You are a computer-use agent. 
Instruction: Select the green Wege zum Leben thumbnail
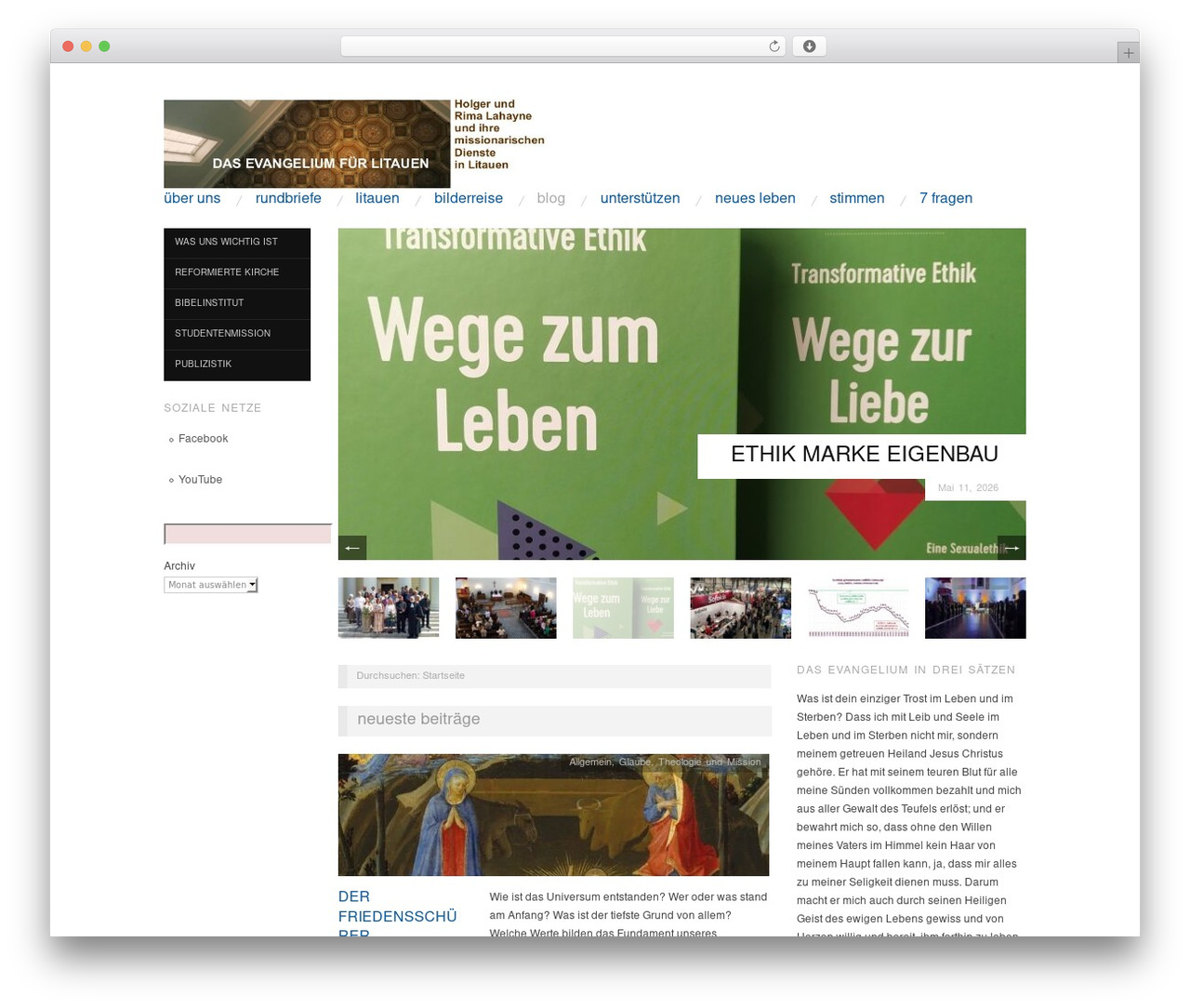[623, 608]
